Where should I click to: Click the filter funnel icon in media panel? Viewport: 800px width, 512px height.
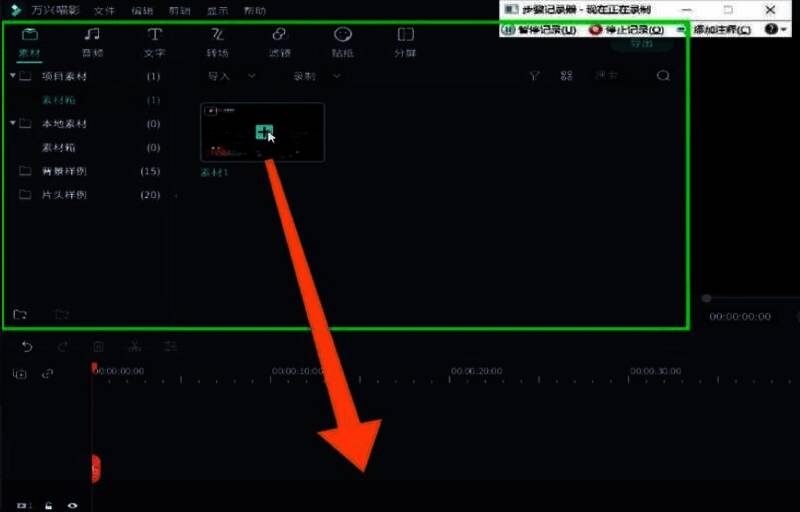coord(535,76)
